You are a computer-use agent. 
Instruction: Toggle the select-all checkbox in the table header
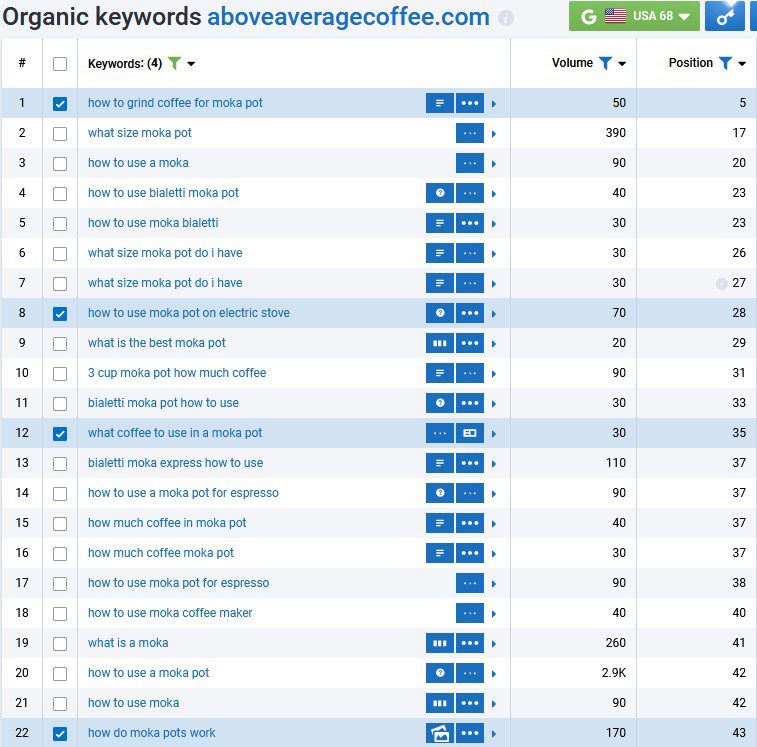(x=60, y=64)
